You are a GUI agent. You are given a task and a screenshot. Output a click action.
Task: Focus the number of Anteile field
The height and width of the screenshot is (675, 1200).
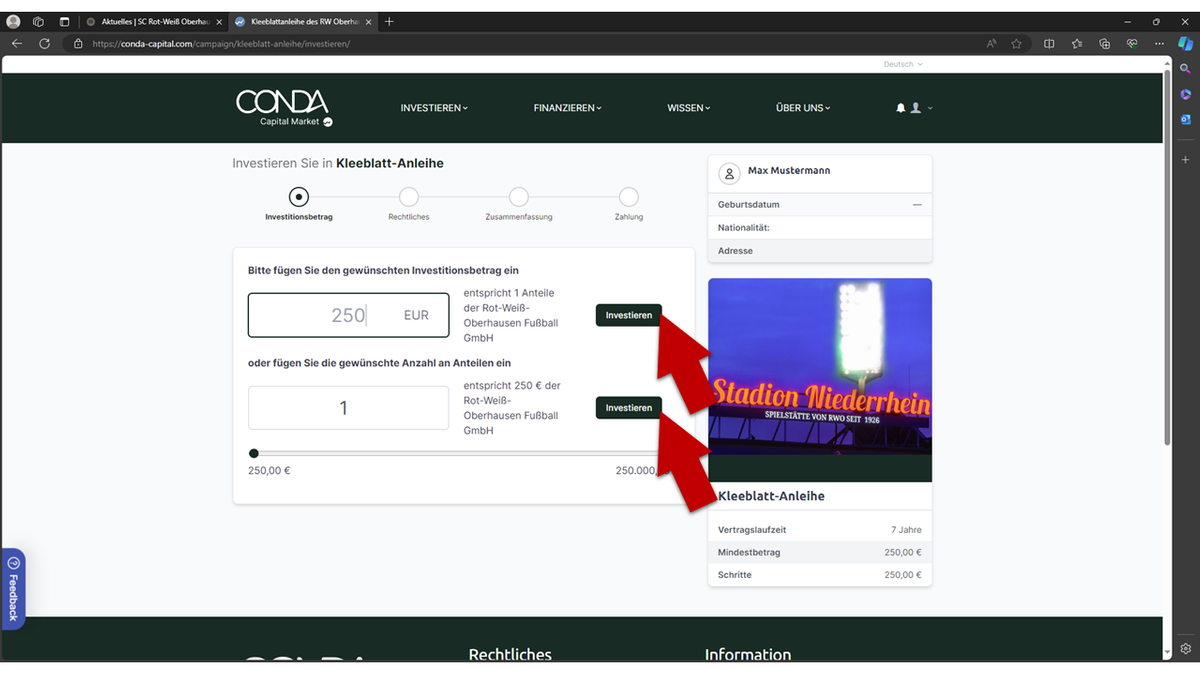[x=348, y=408]
